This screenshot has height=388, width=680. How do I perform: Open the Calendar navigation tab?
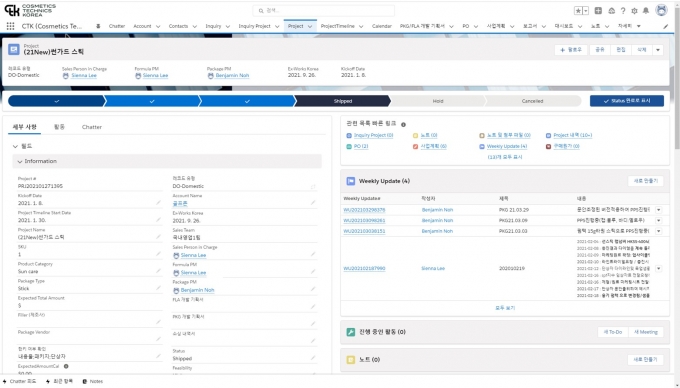coord(382,26)
